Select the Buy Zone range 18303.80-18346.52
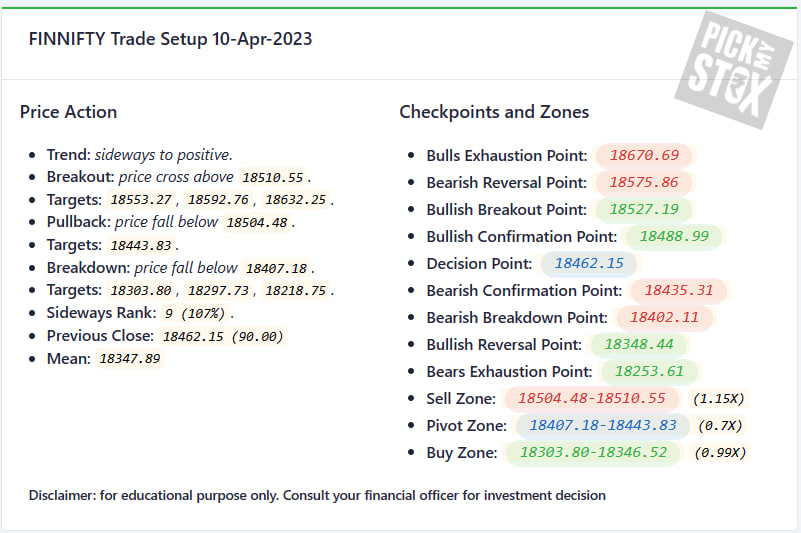The image size is (801, 533). pyautogui.click(x=593, y=453)
